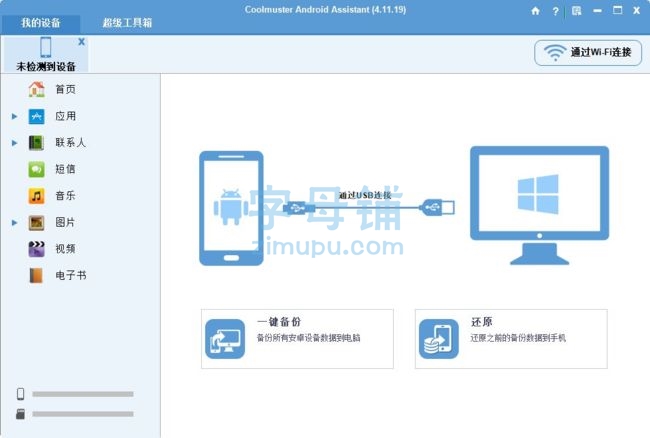Open 首页 in sidebar
The height and width of the screenshot is (438, 650).
click(x=65, y=89)
